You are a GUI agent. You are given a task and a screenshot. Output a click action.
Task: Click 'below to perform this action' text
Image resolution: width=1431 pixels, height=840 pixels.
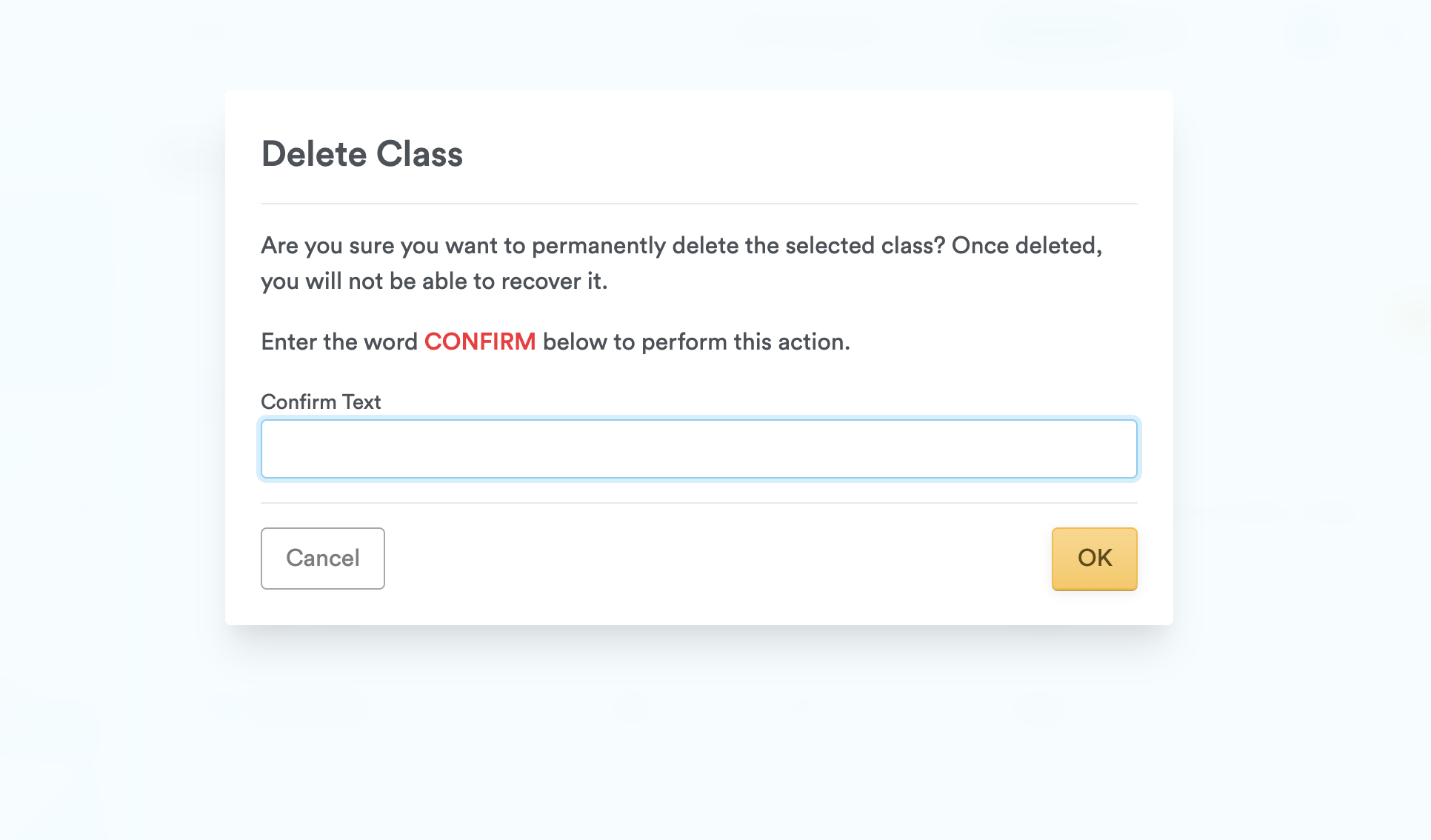[696, 341]
